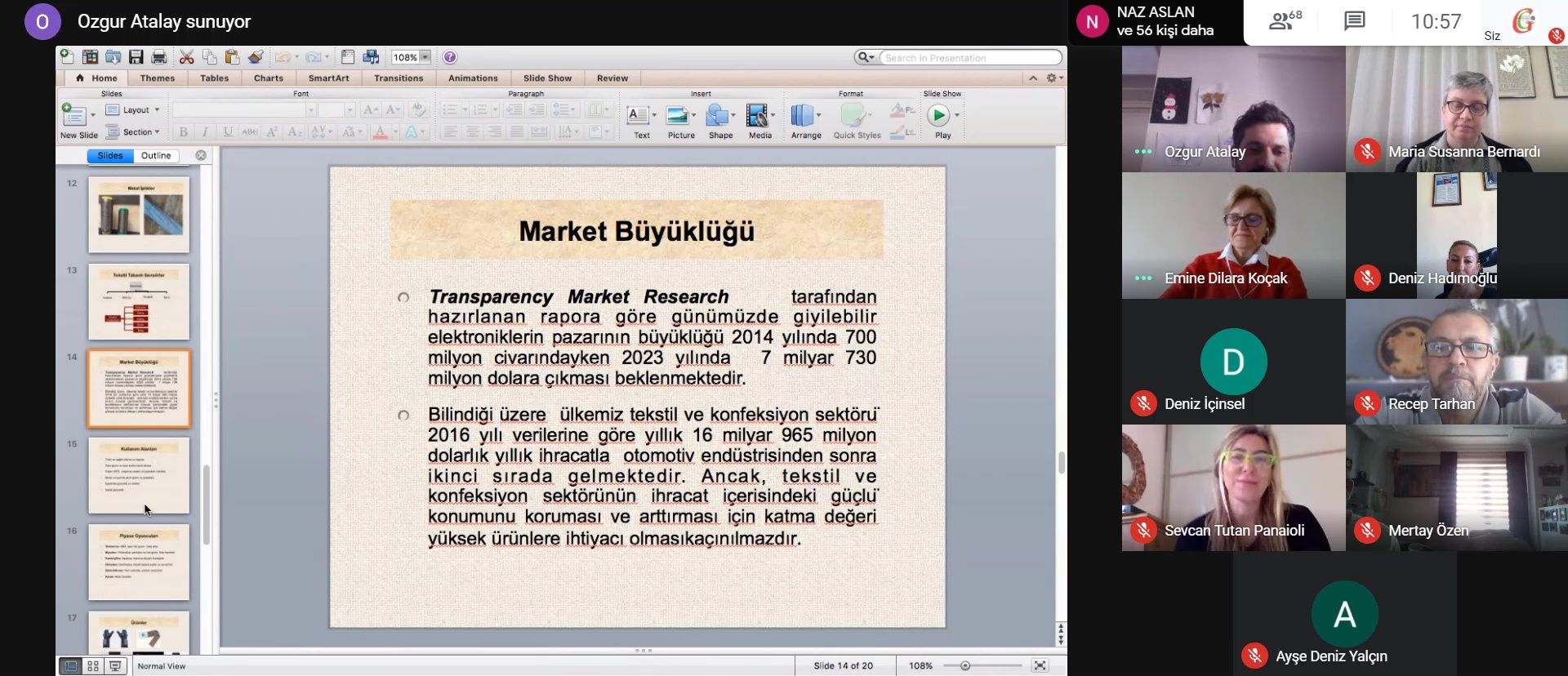Select the Slides pane button

pyautogui.click(x=110, y=156)
